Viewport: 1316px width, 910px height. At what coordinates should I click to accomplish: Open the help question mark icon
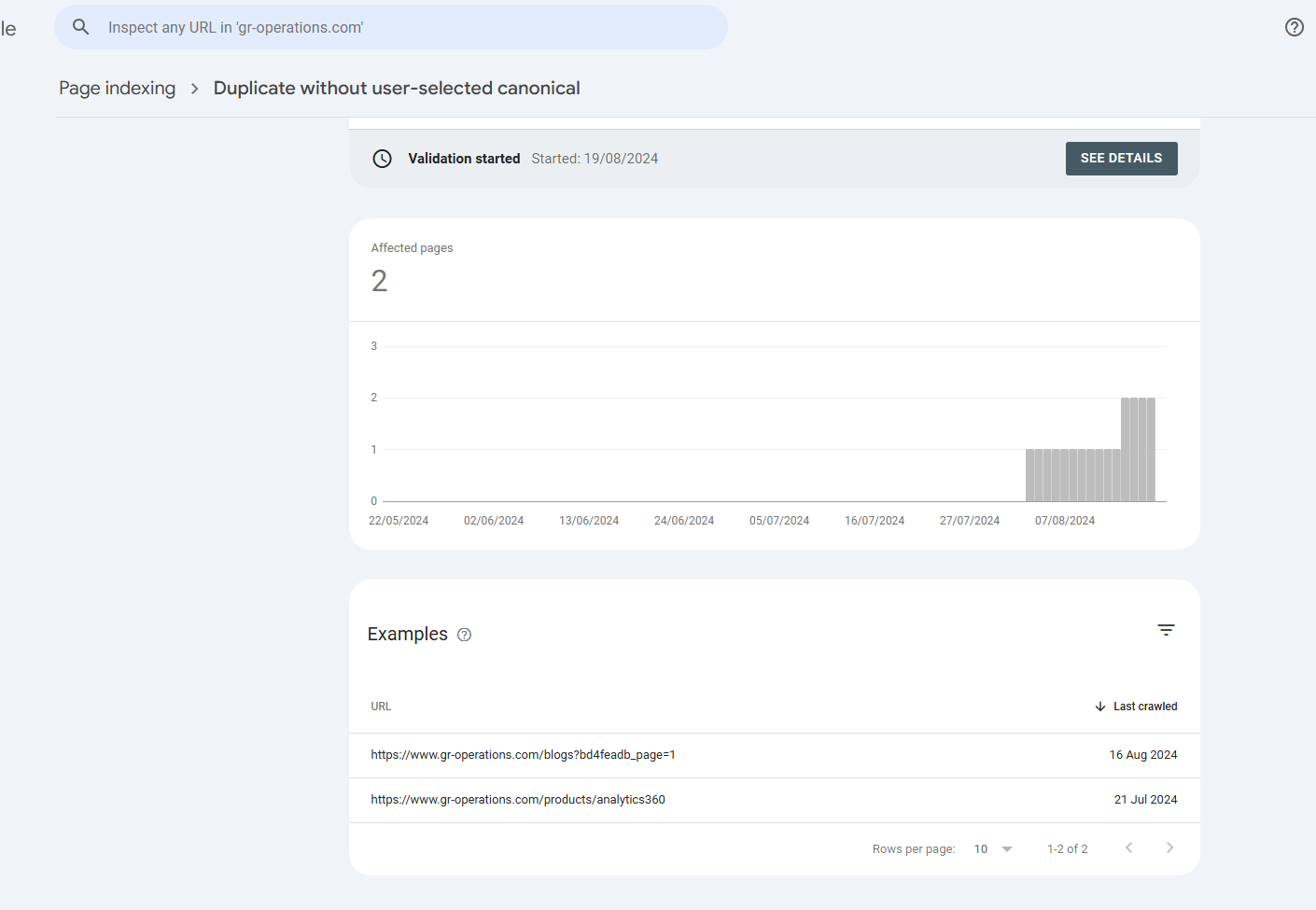coord(1294,27)
